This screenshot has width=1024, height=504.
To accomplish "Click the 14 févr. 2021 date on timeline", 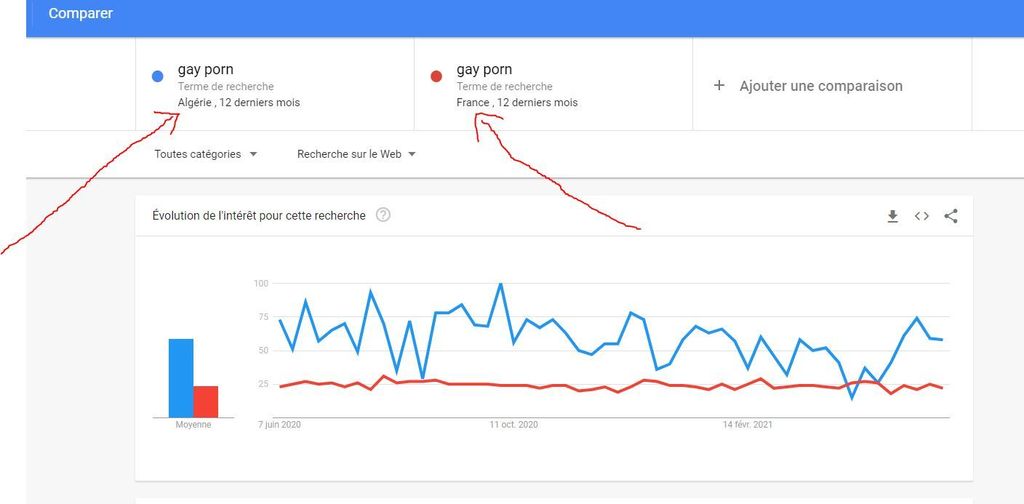I will coord(748,425).
